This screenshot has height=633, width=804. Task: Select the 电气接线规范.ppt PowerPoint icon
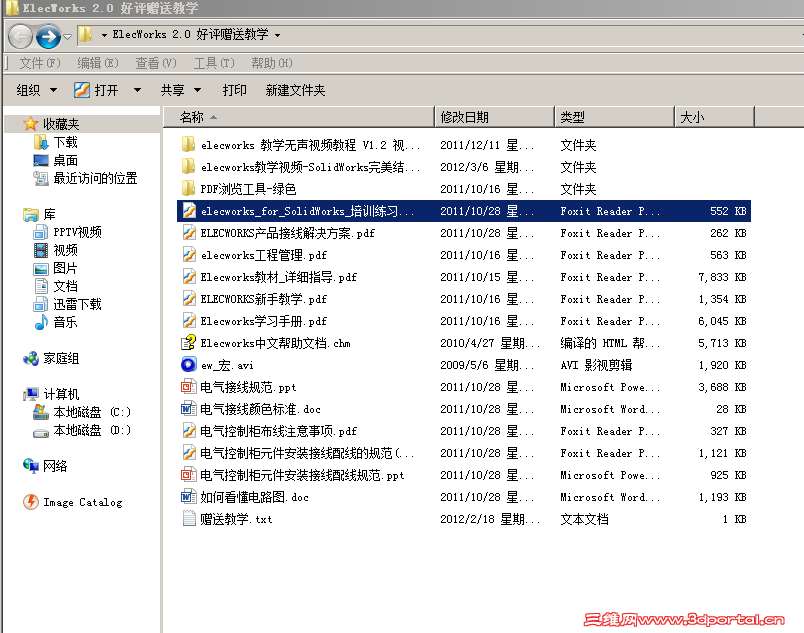[189, 387]
